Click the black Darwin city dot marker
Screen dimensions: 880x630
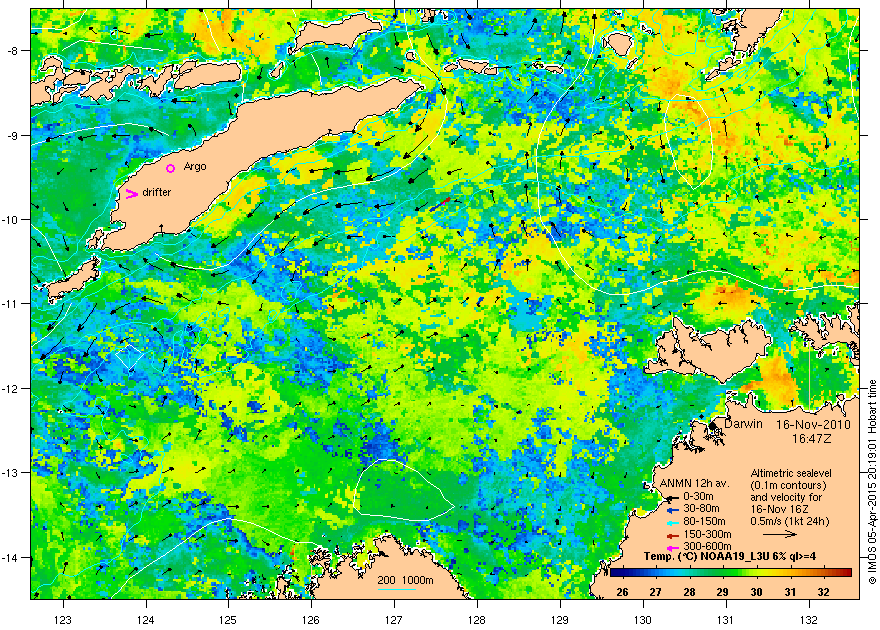pos(712,426)
